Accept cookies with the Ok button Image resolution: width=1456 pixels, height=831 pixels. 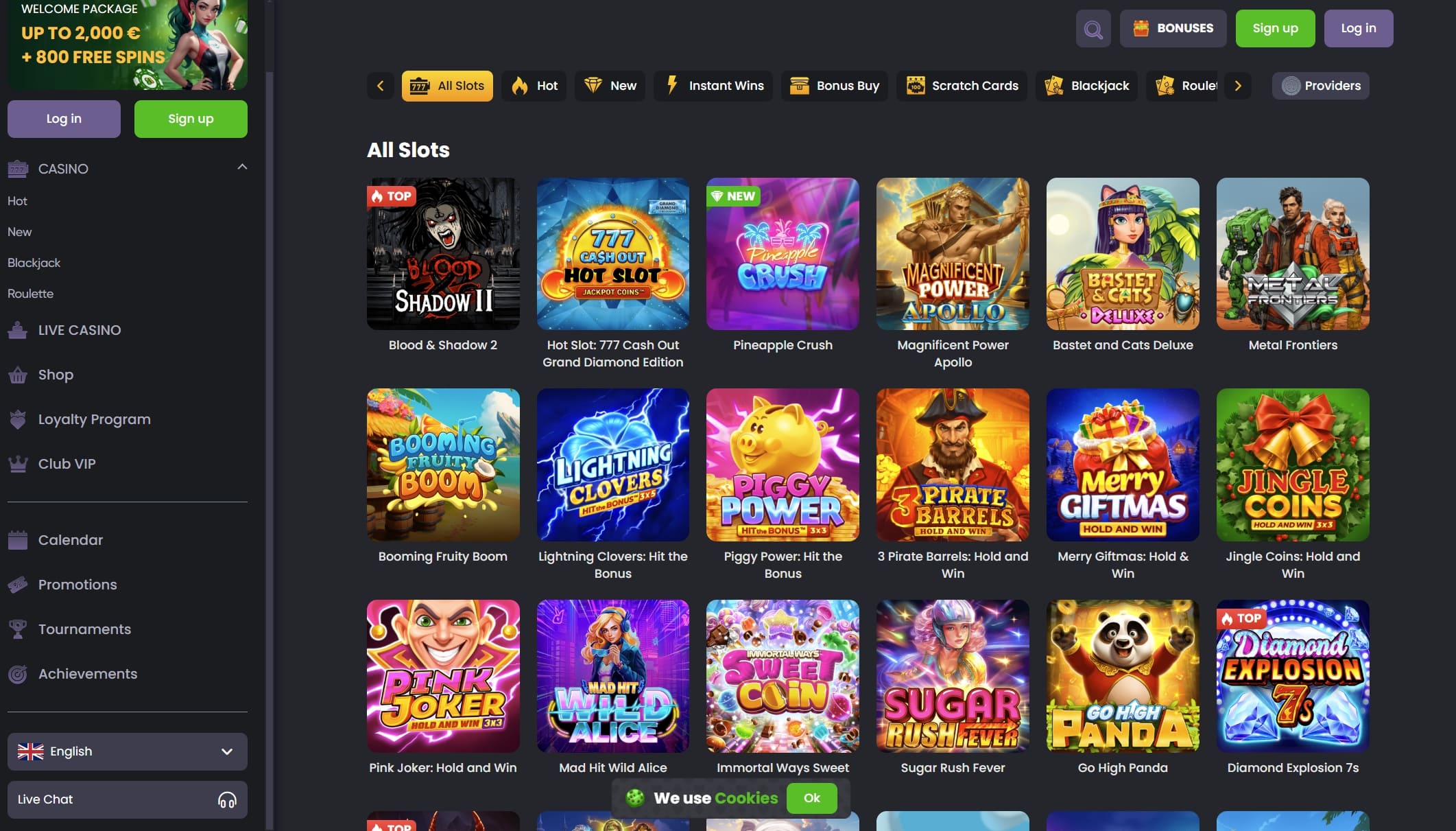(812, 798)
